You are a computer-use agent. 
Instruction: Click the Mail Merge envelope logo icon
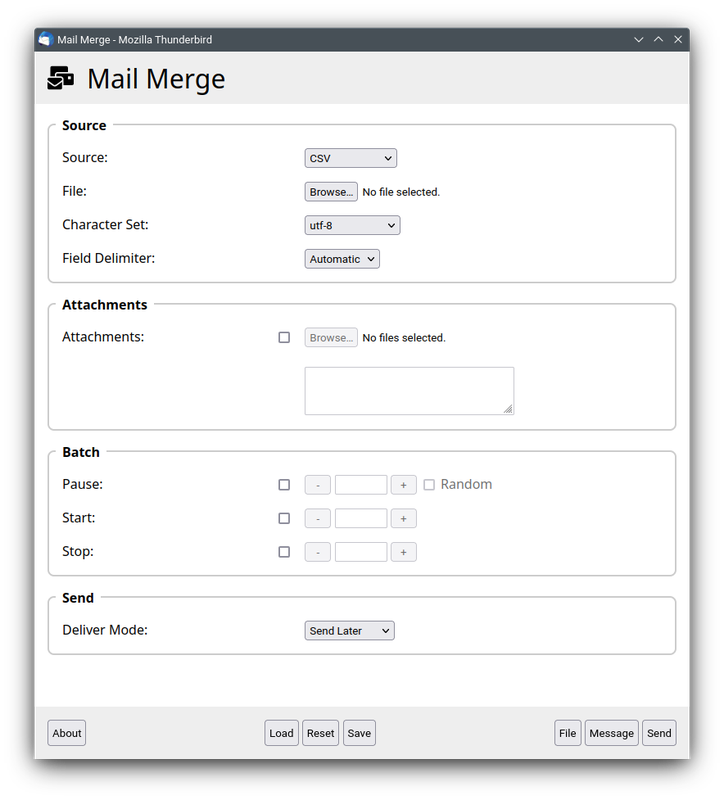point(60,78)
